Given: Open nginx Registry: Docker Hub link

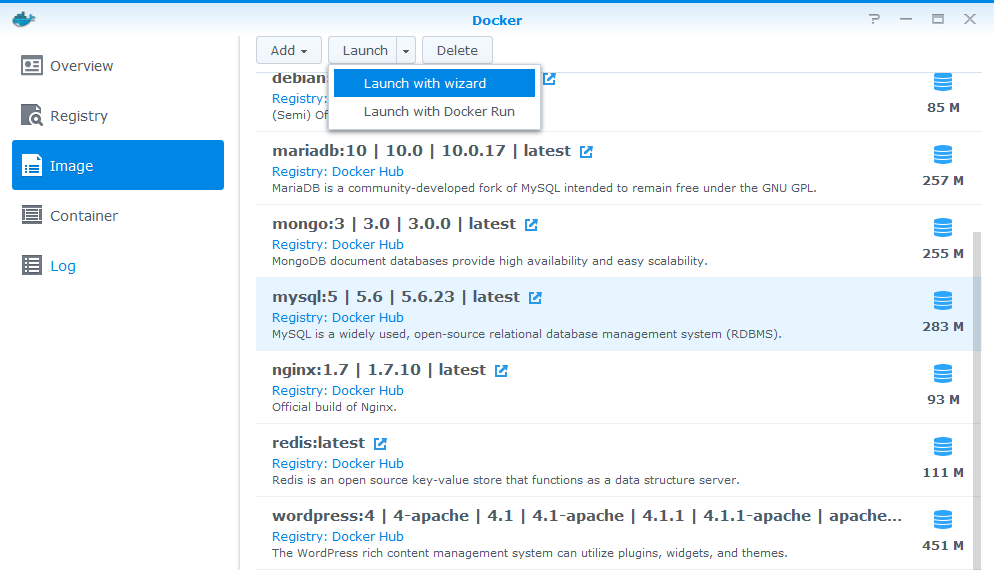Looking at the screenshot, I should coord(337,390).
